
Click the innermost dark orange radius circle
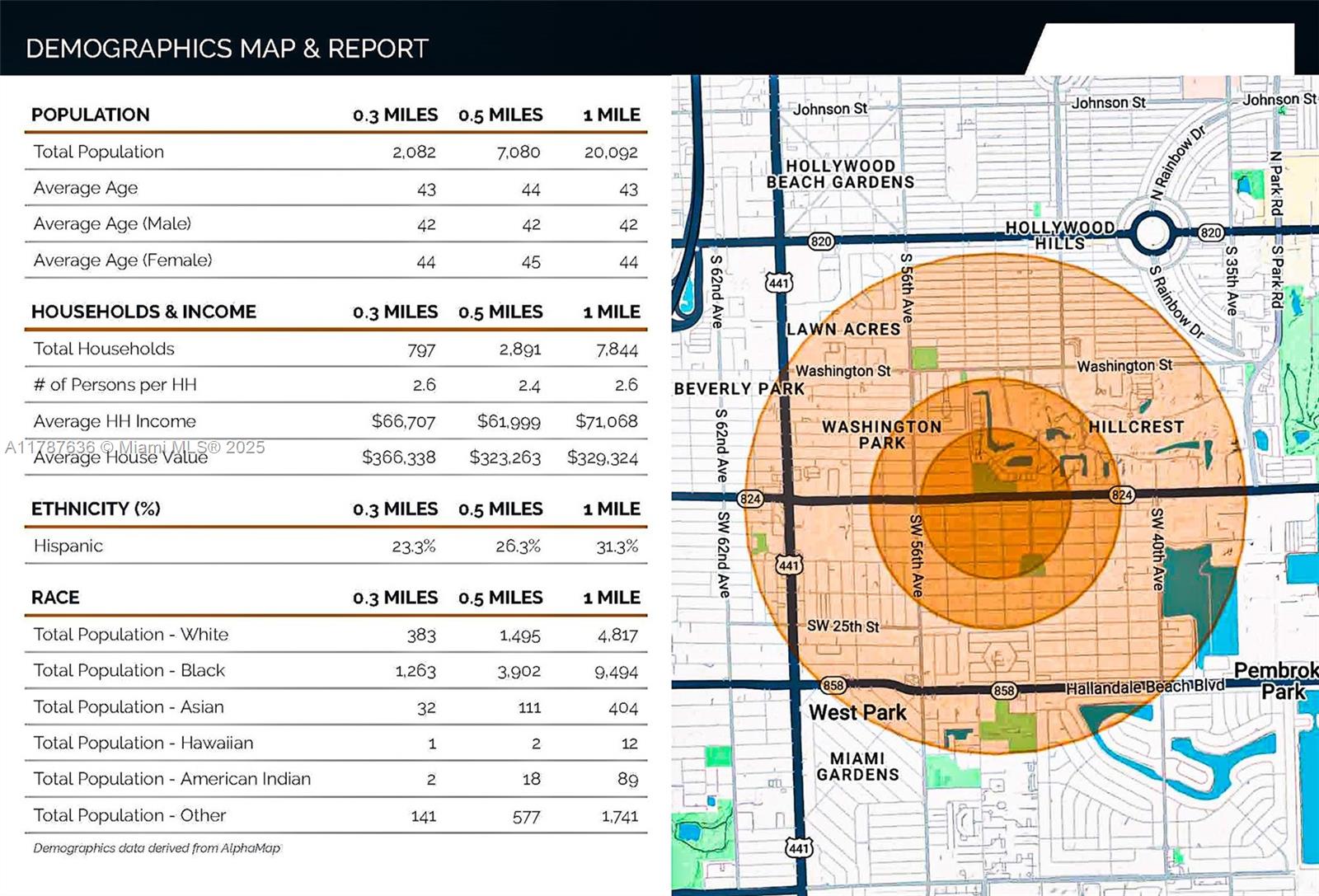coord(995,504)
